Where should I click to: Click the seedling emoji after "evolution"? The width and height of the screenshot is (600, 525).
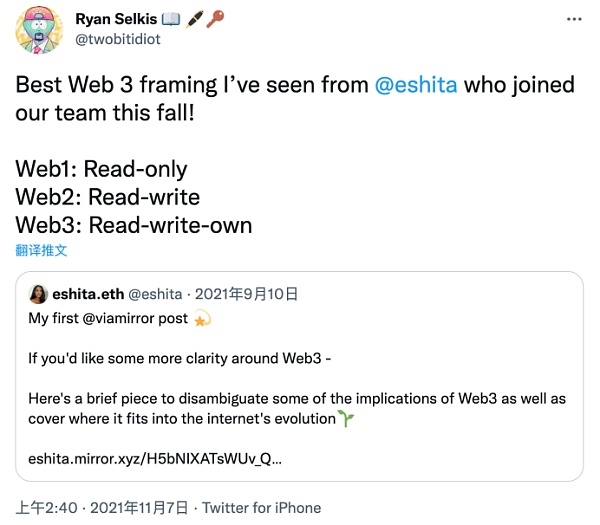[x=346, y=417]
